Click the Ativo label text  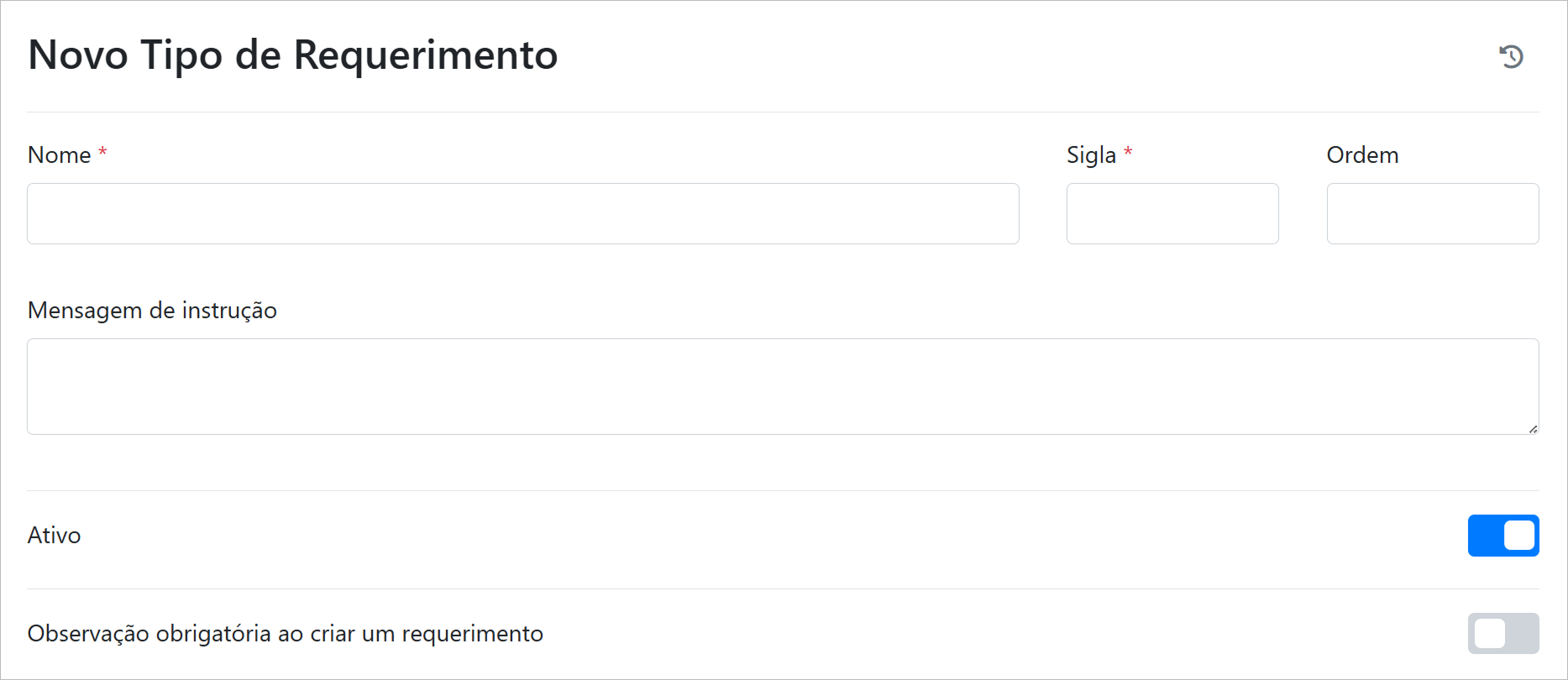[54, 536]
